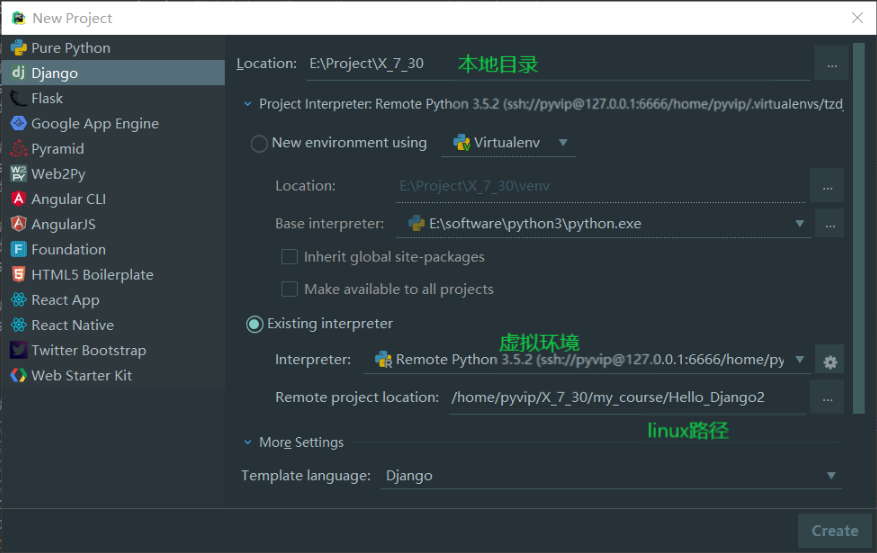Browse for Base interpreter executable
This screenshot has height=553, width=877.
tap(830, 224)
